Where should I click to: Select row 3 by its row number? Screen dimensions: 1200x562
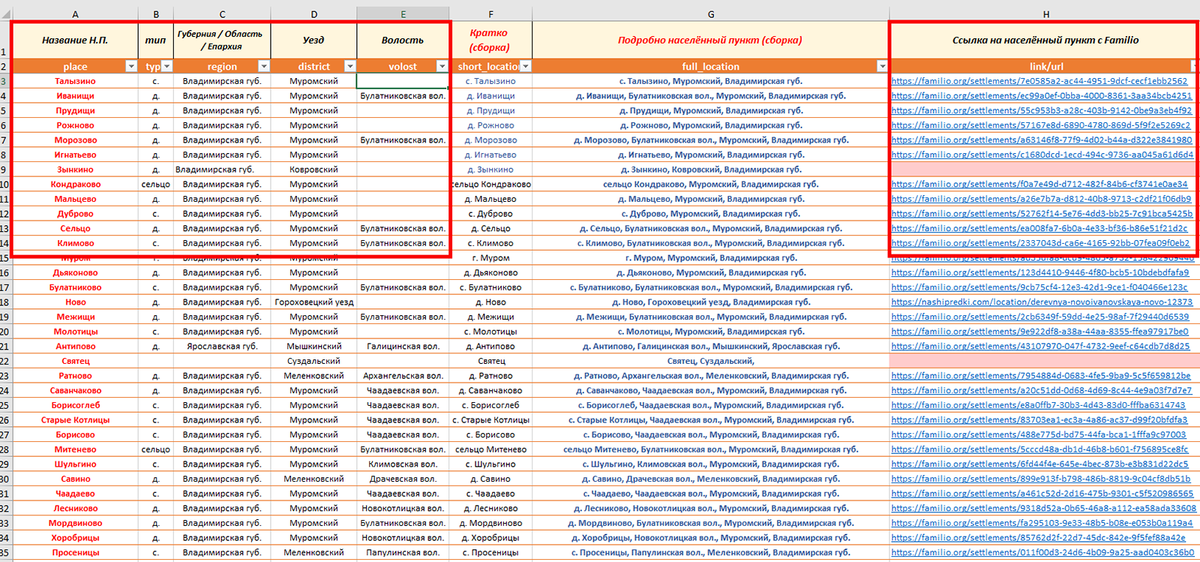[x=6, y=80]
